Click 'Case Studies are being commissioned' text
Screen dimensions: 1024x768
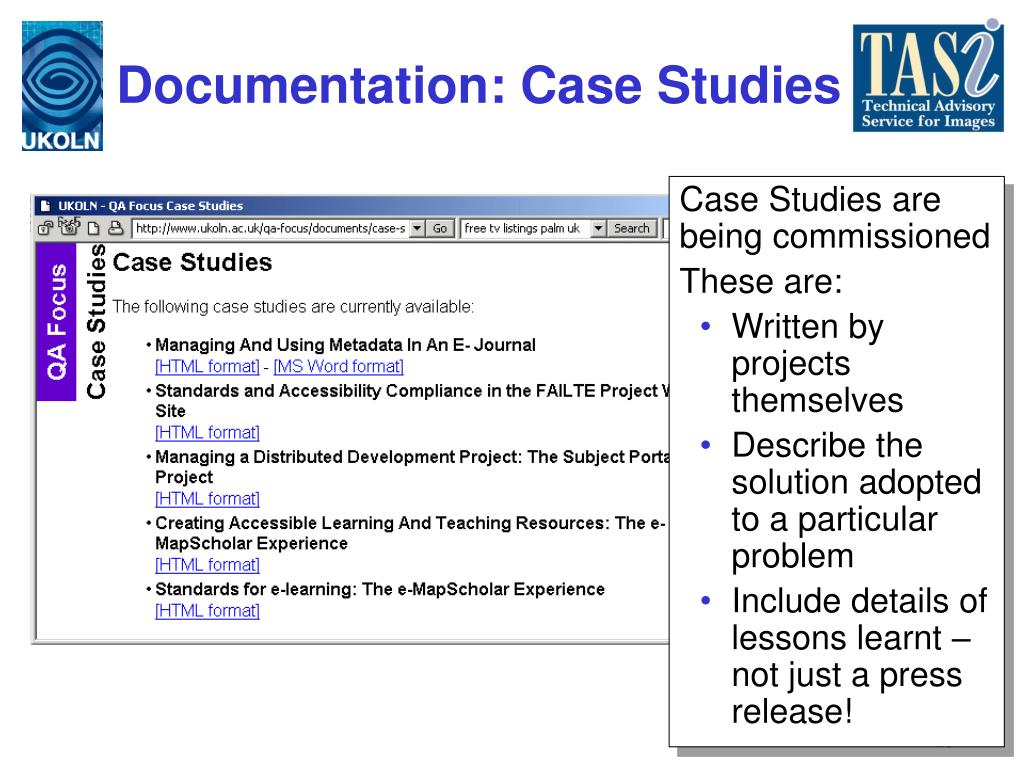click(835, 217)
